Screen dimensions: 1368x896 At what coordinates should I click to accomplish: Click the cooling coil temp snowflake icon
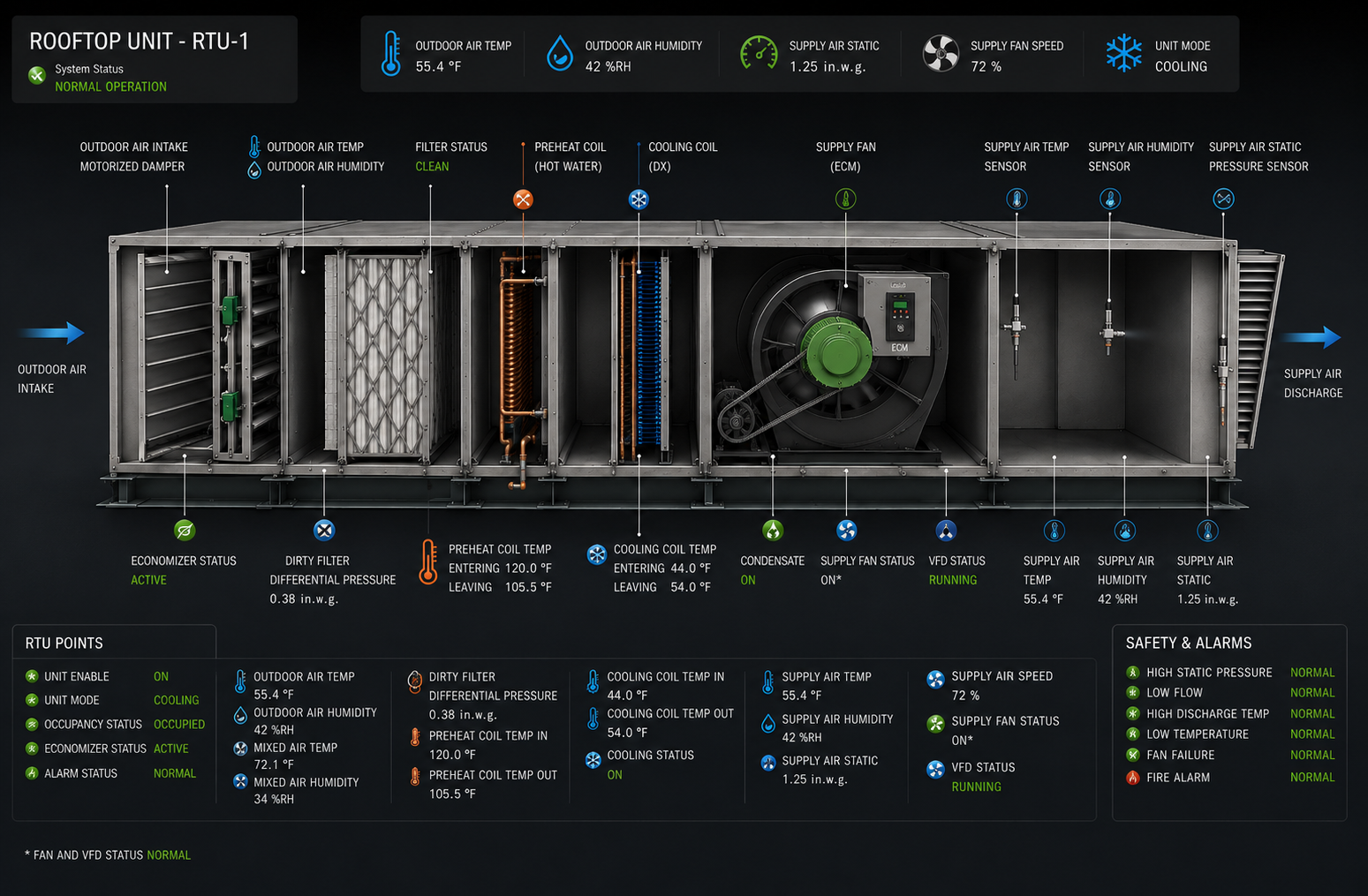[597, 554]
